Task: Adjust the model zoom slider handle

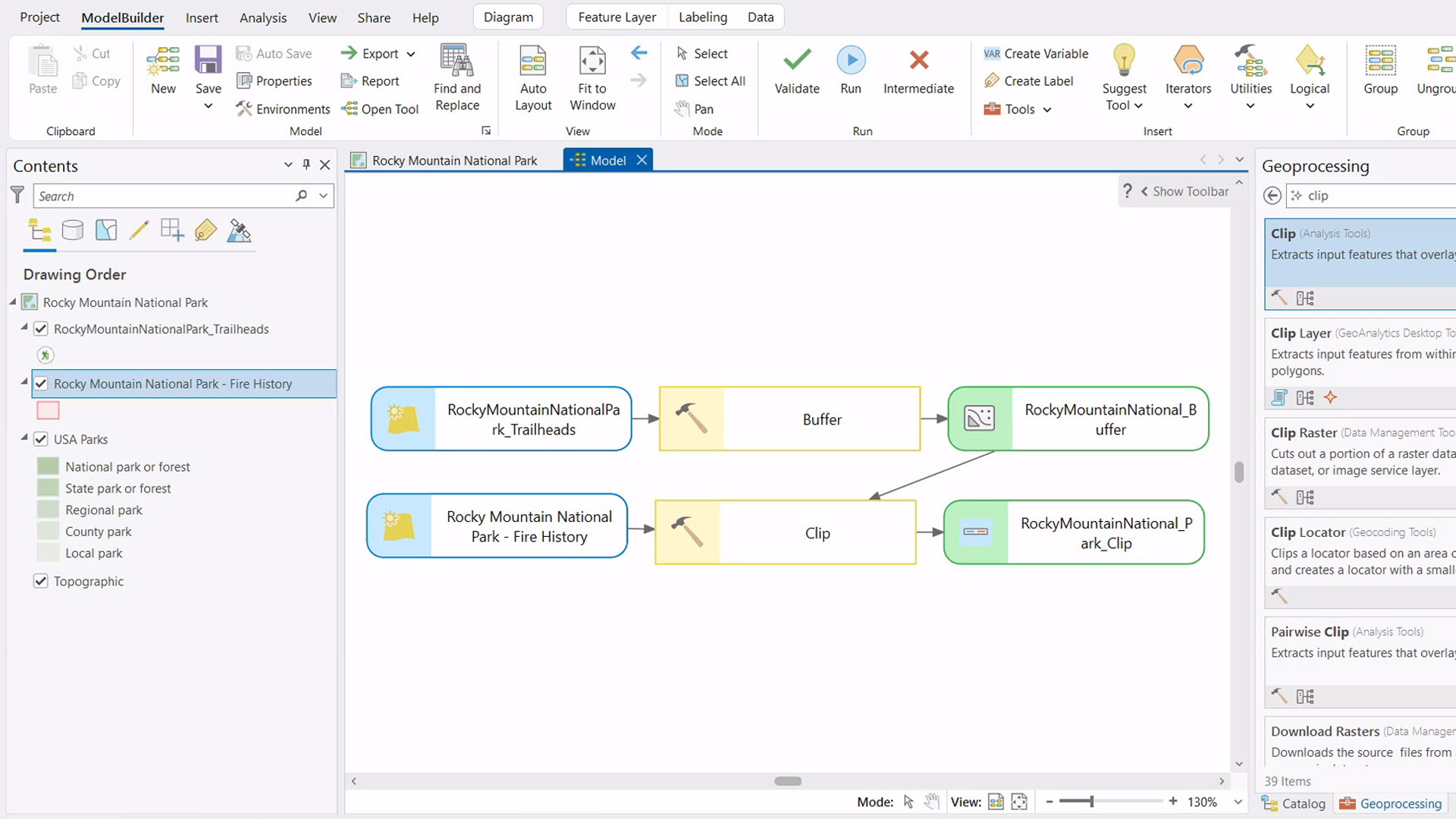Action: pyautogui.click(x=1091, y=802)
